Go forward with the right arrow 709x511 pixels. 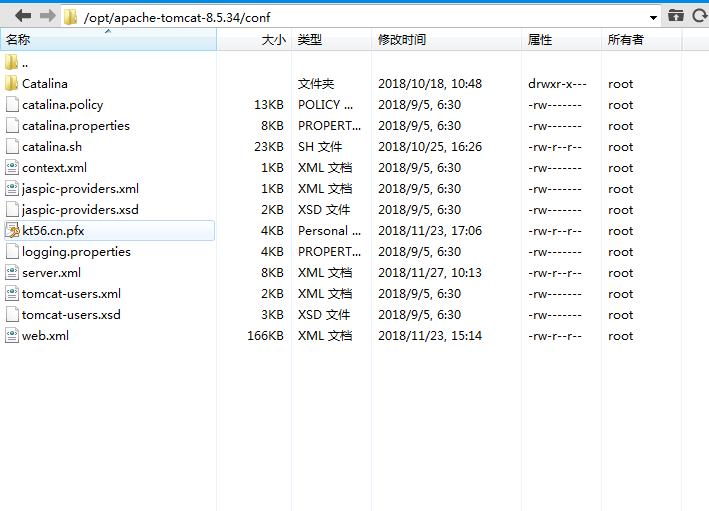coord(47,17)
